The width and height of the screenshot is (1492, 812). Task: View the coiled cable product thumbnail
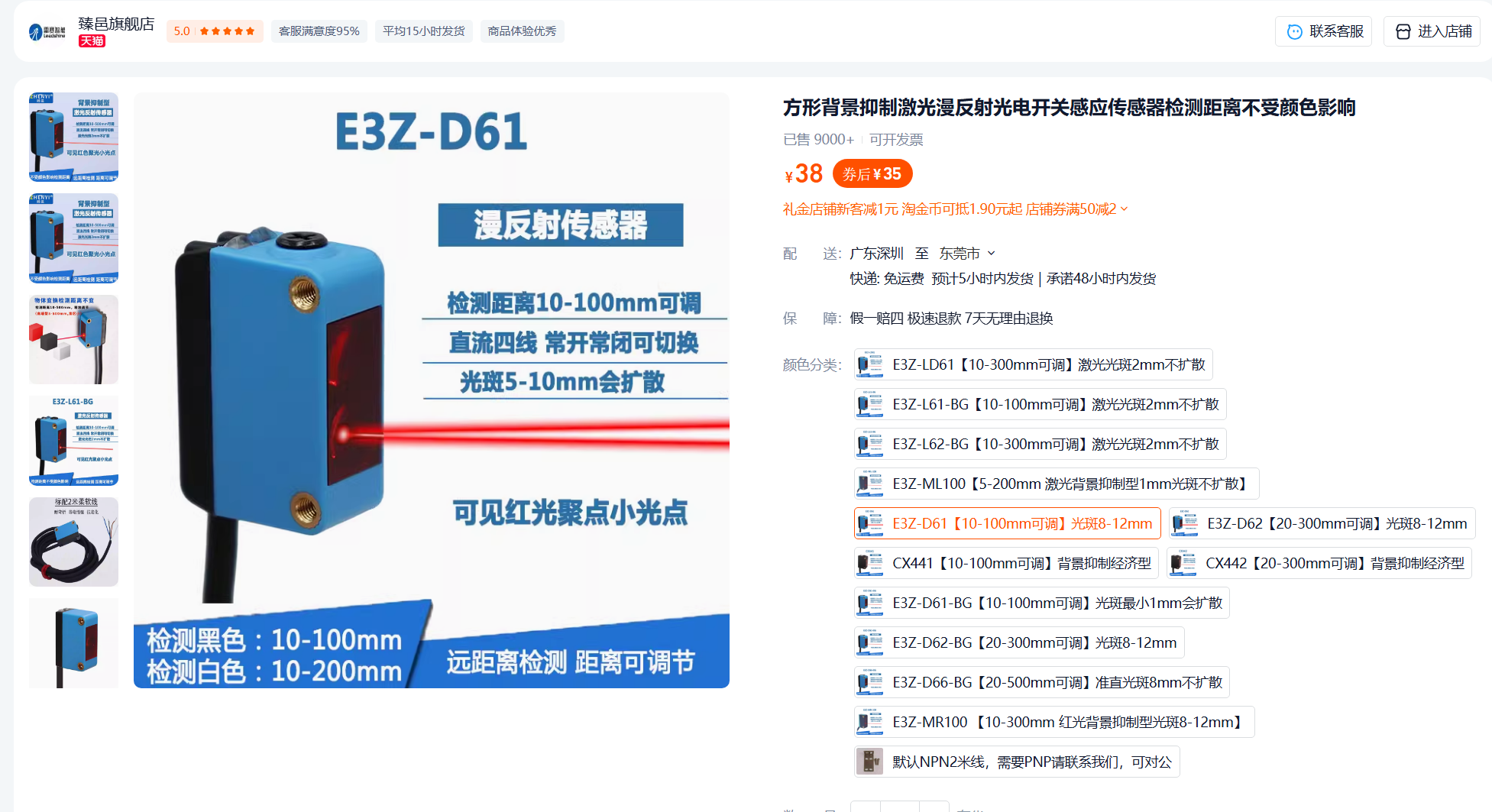coord(73,542)
